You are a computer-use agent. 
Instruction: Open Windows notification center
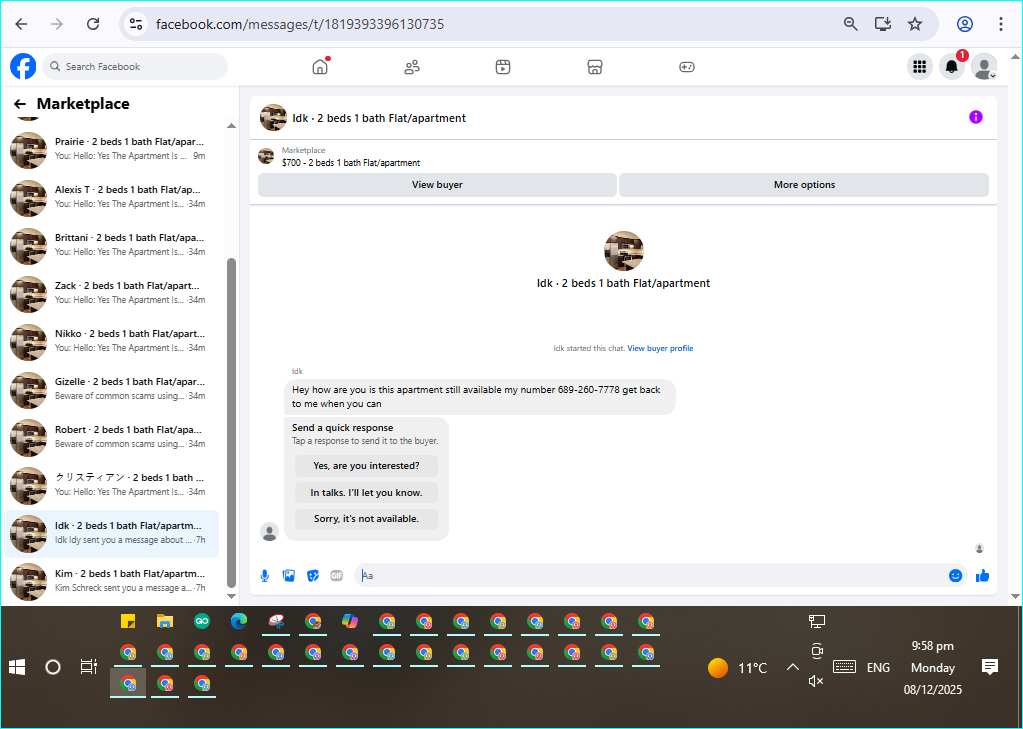[990, 667]
